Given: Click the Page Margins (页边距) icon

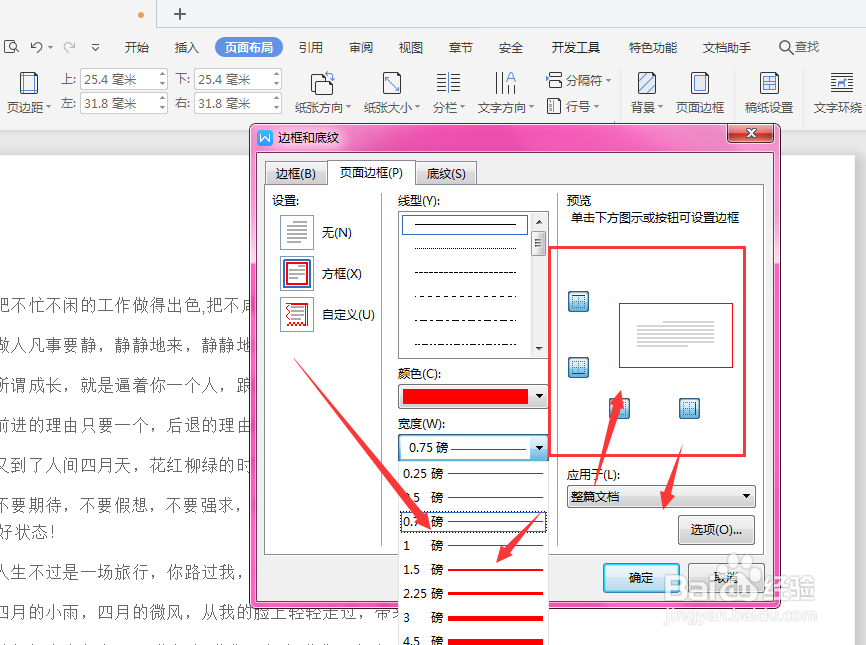Looking at the screenshot, I should click(29, 84).
